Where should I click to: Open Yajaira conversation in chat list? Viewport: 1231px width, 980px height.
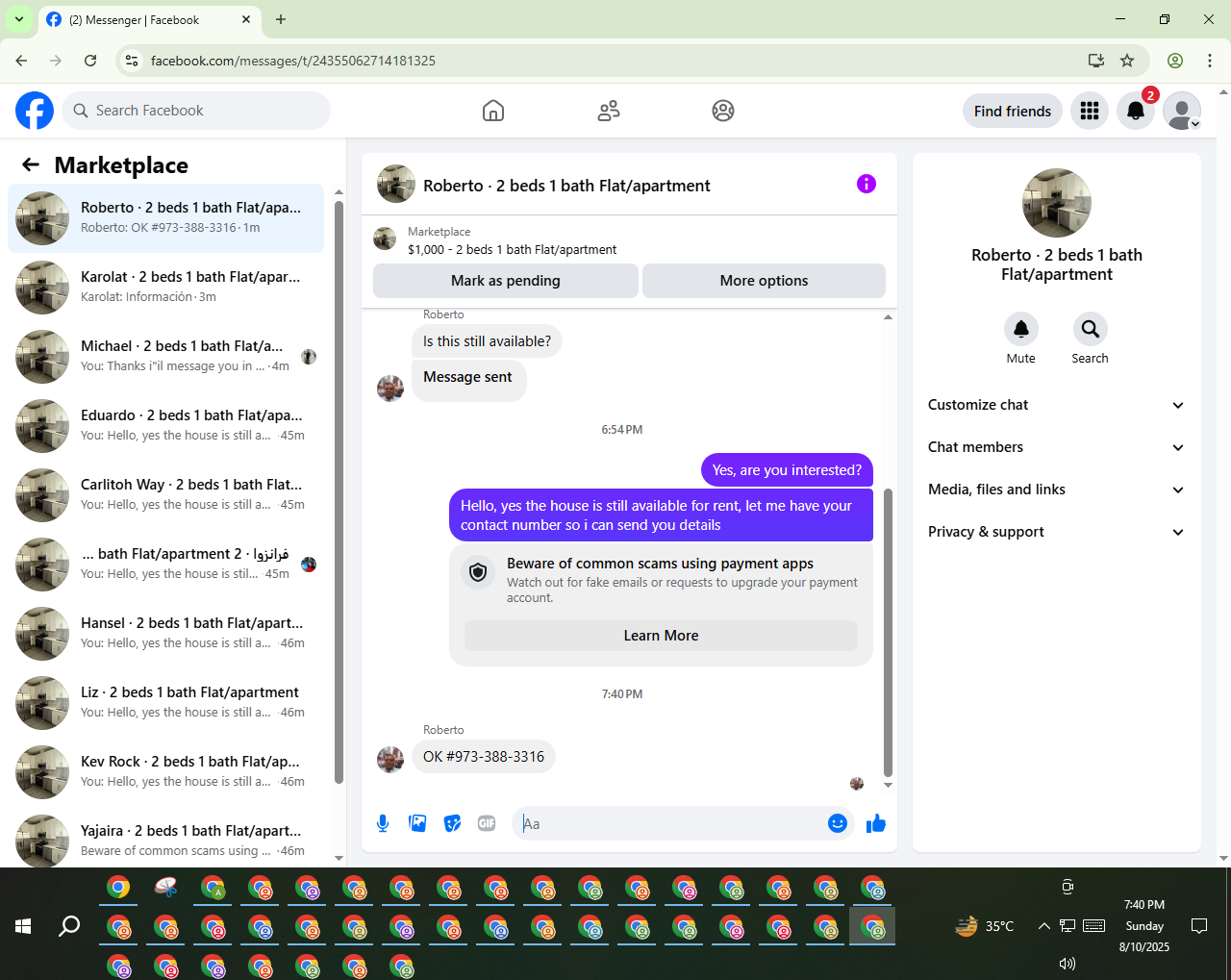click(x=165, y=841)
